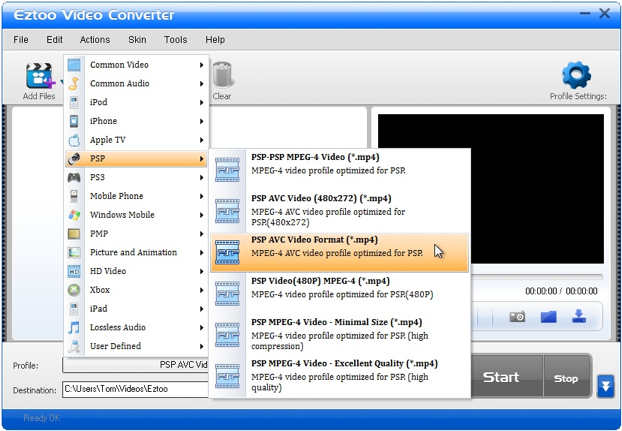The height and width of the screenshot is (431, 622).
Task: Click the Stop button
Action: 568,377
